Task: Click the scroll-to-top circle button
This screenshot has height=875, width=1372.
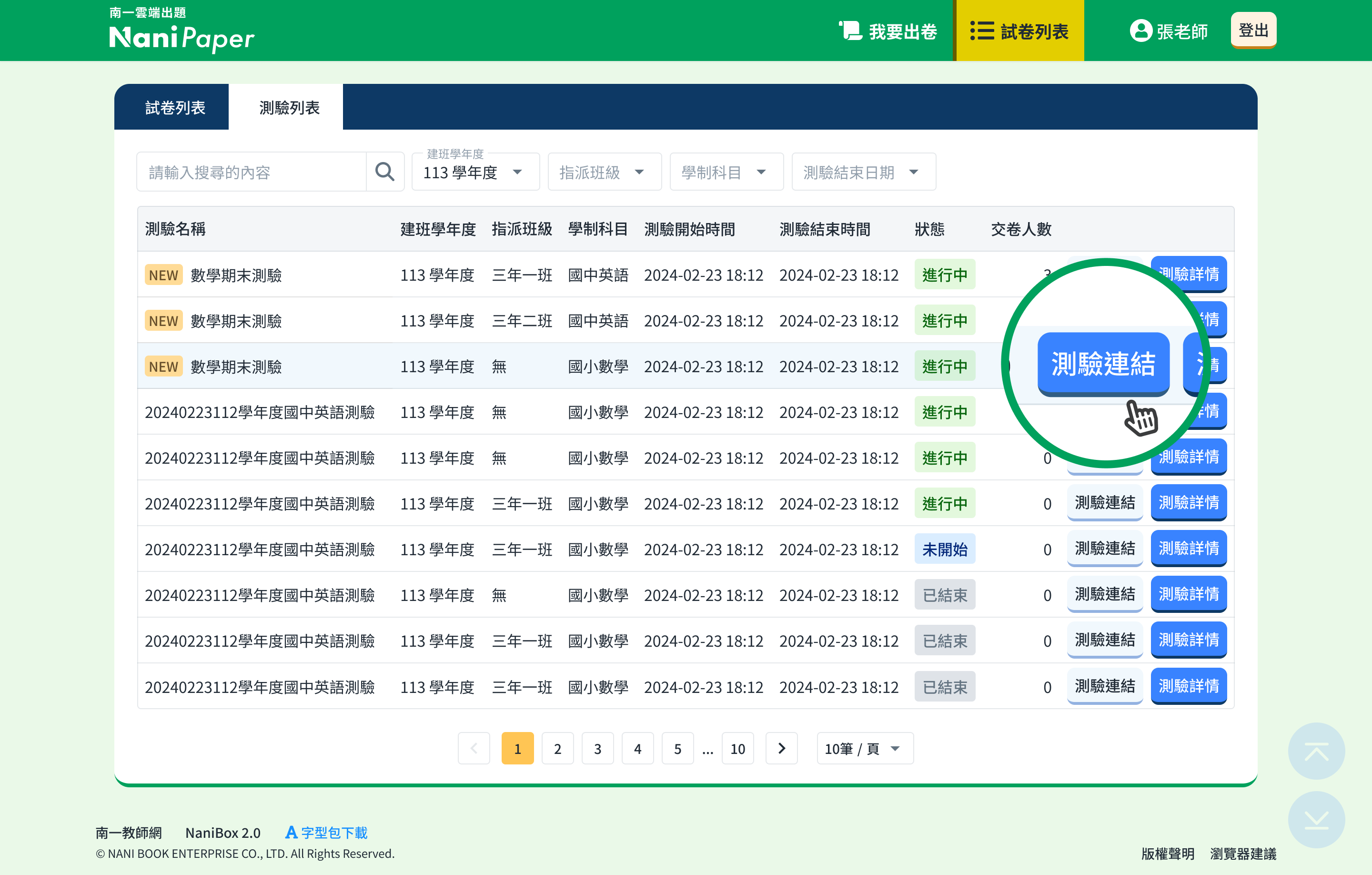Action: click(x=1316, y=750)
